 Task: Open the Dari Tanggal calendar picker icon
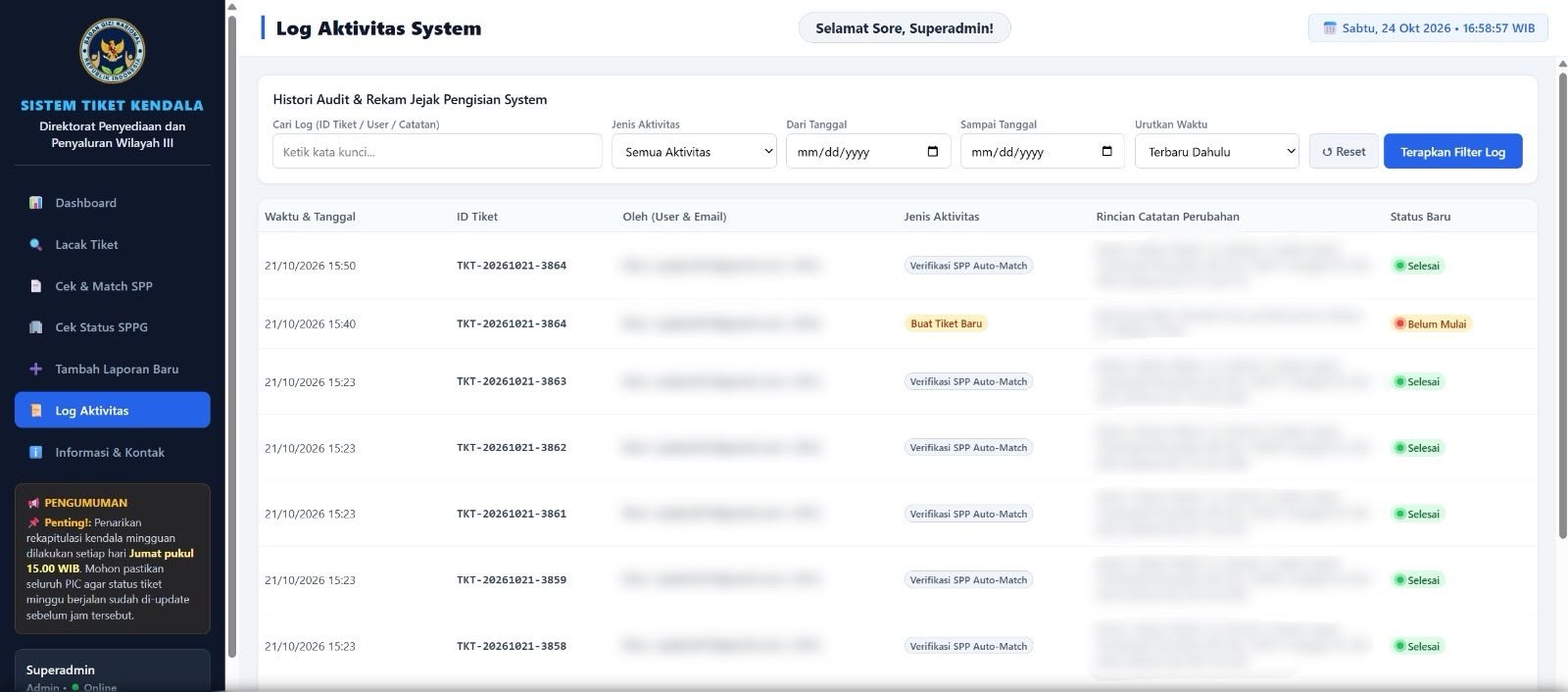(x=933, y=151)
